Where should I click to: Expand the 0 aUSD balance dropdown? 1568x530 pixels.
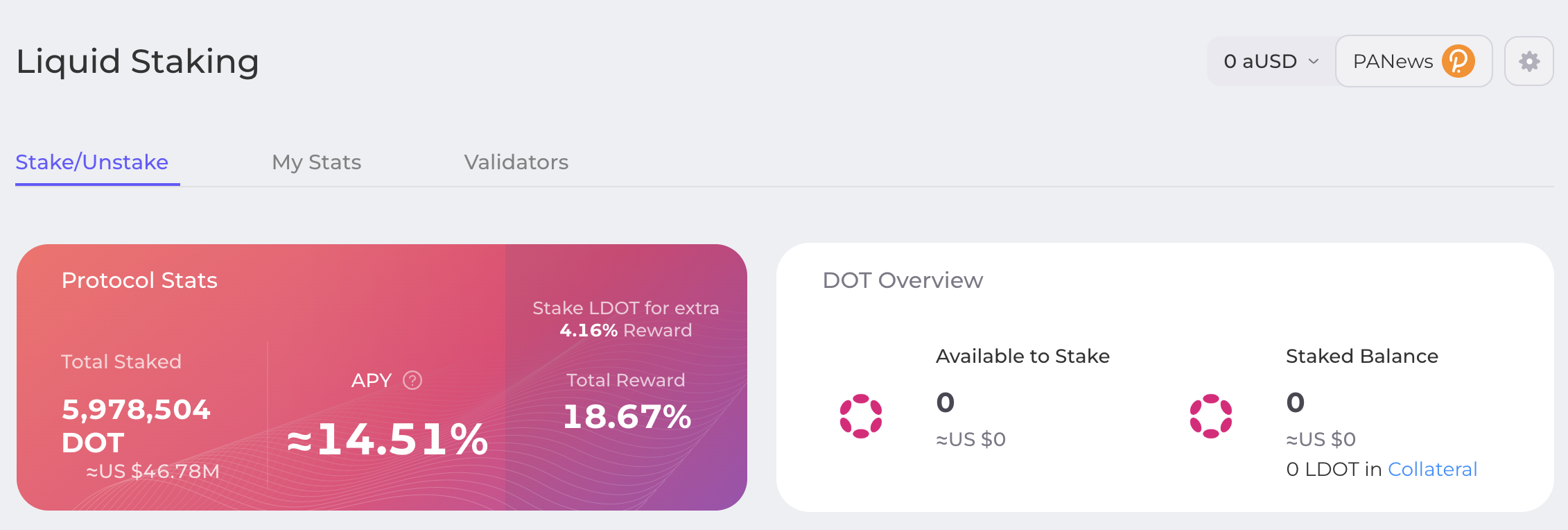[x=1270, y=61]
